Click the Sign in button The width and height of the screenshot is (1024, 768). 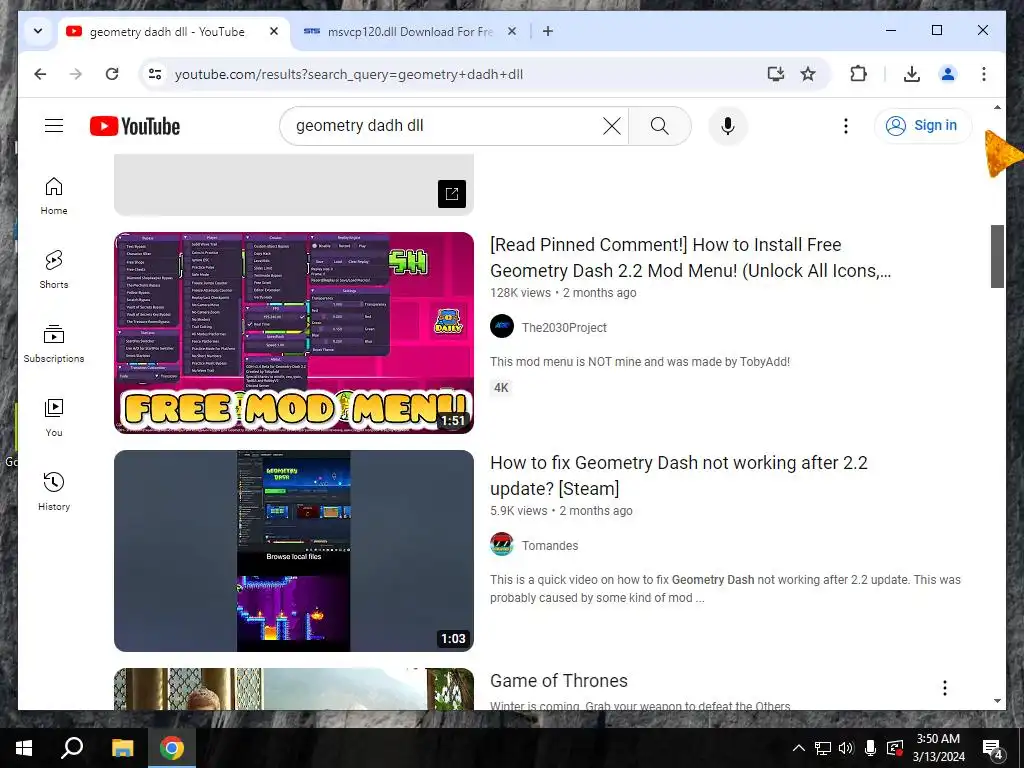[923, 125]
